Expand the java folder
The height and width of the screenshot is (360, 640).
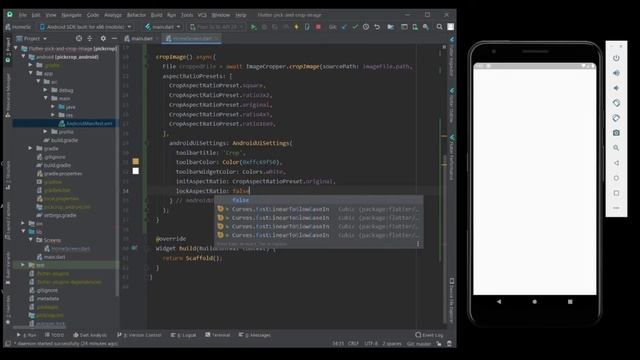(x=53, y=107)
